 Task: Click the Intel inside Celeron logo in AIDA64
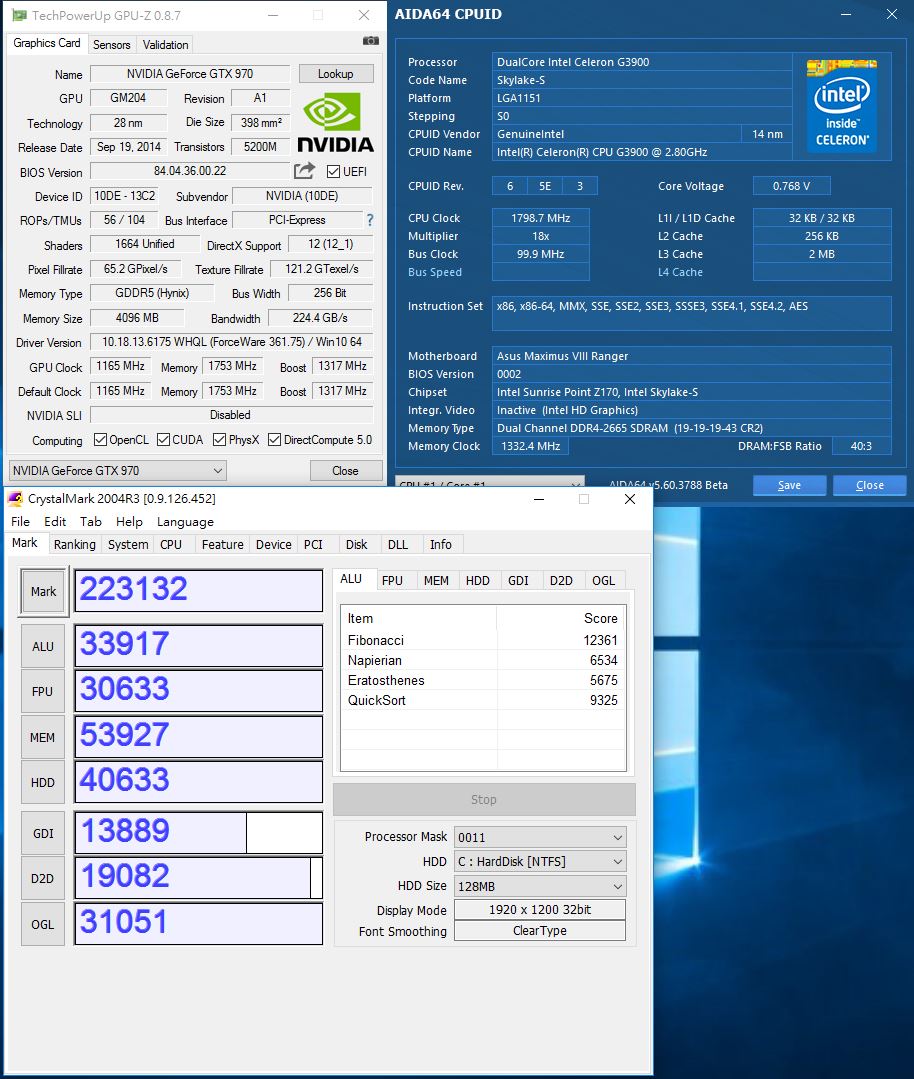[x=841, y=106]
